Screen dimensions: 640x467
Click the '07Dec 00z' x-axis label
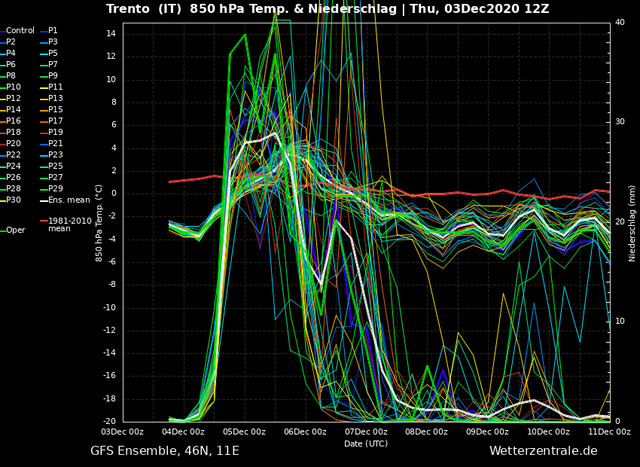tap(367, 432)
